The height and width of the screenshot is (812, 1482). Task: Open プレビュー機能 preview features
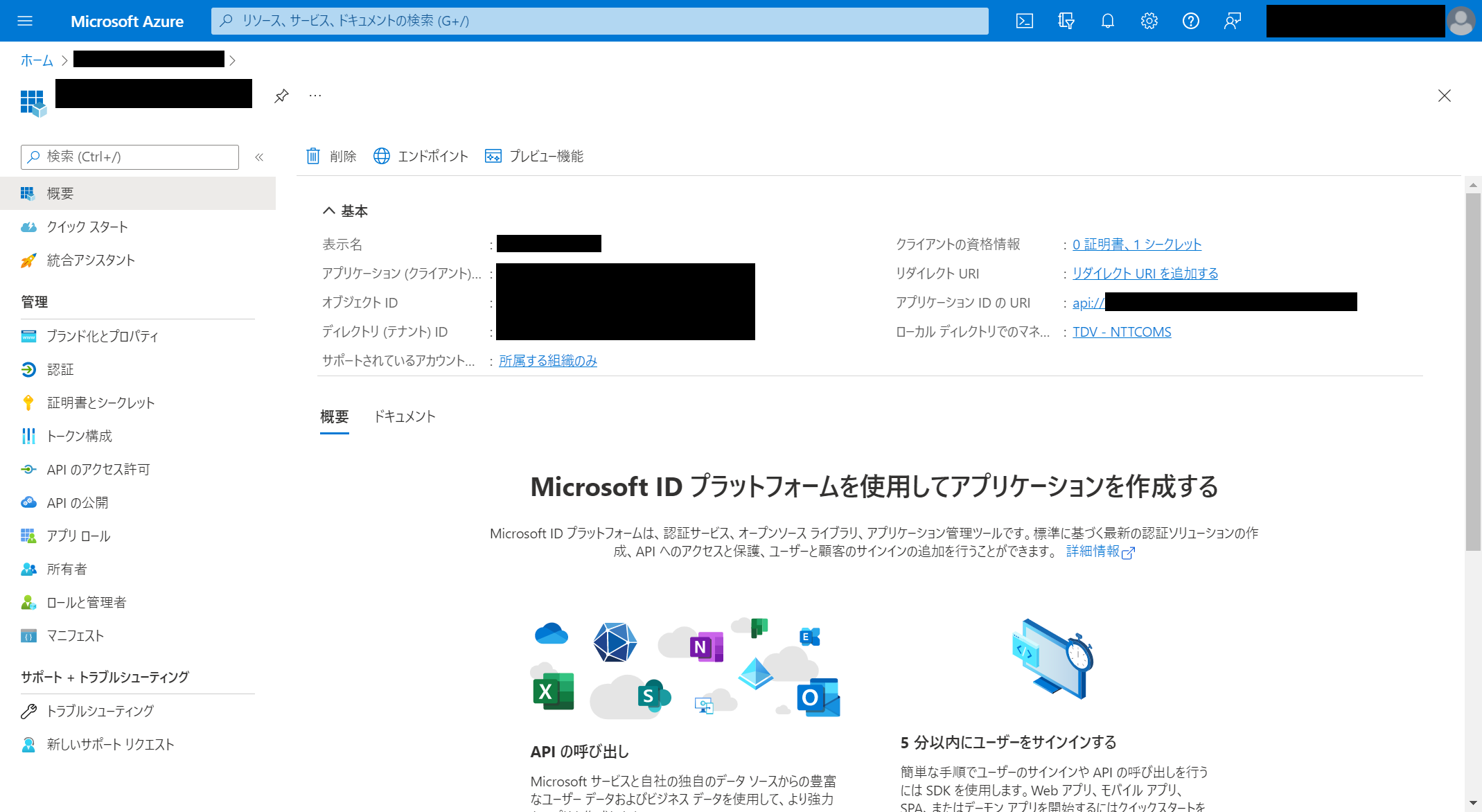point(534,156)
